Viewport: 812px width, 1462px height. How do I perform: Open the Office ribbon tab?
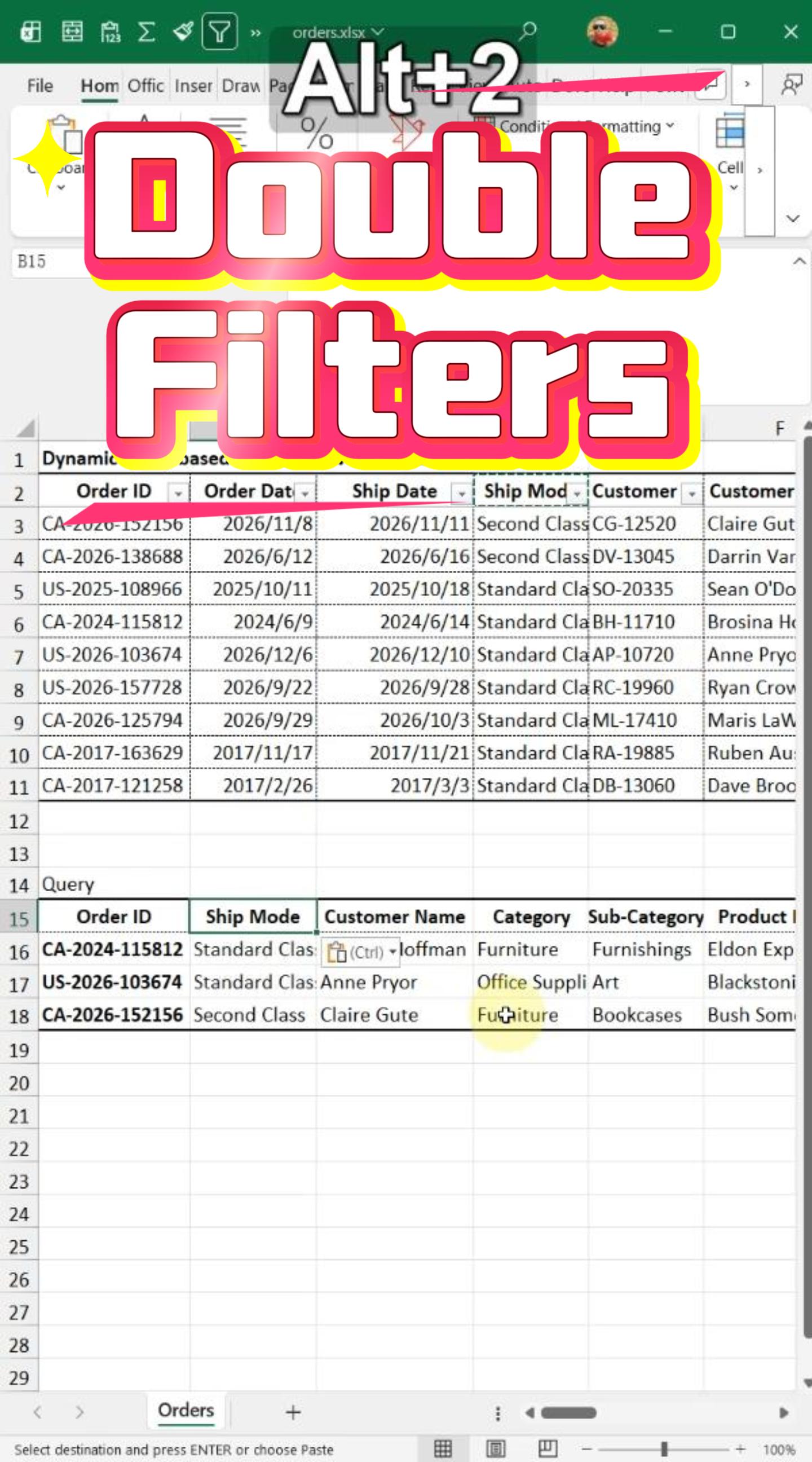(x=145, y=86)
